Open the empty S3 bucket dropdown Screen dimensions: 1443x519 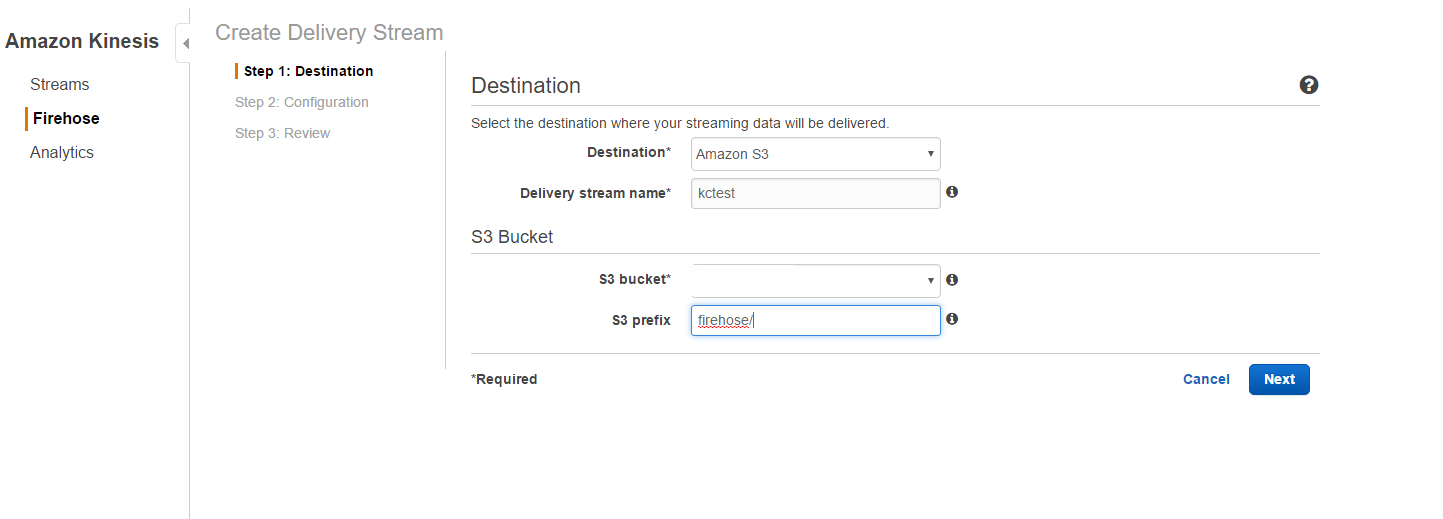coord(815,280)
